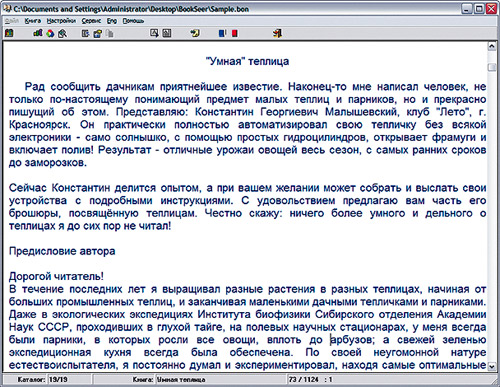This screenshot has width=500, height=387.
Task: Click the application icon in title bar
Action: click(x=7, y=8)
